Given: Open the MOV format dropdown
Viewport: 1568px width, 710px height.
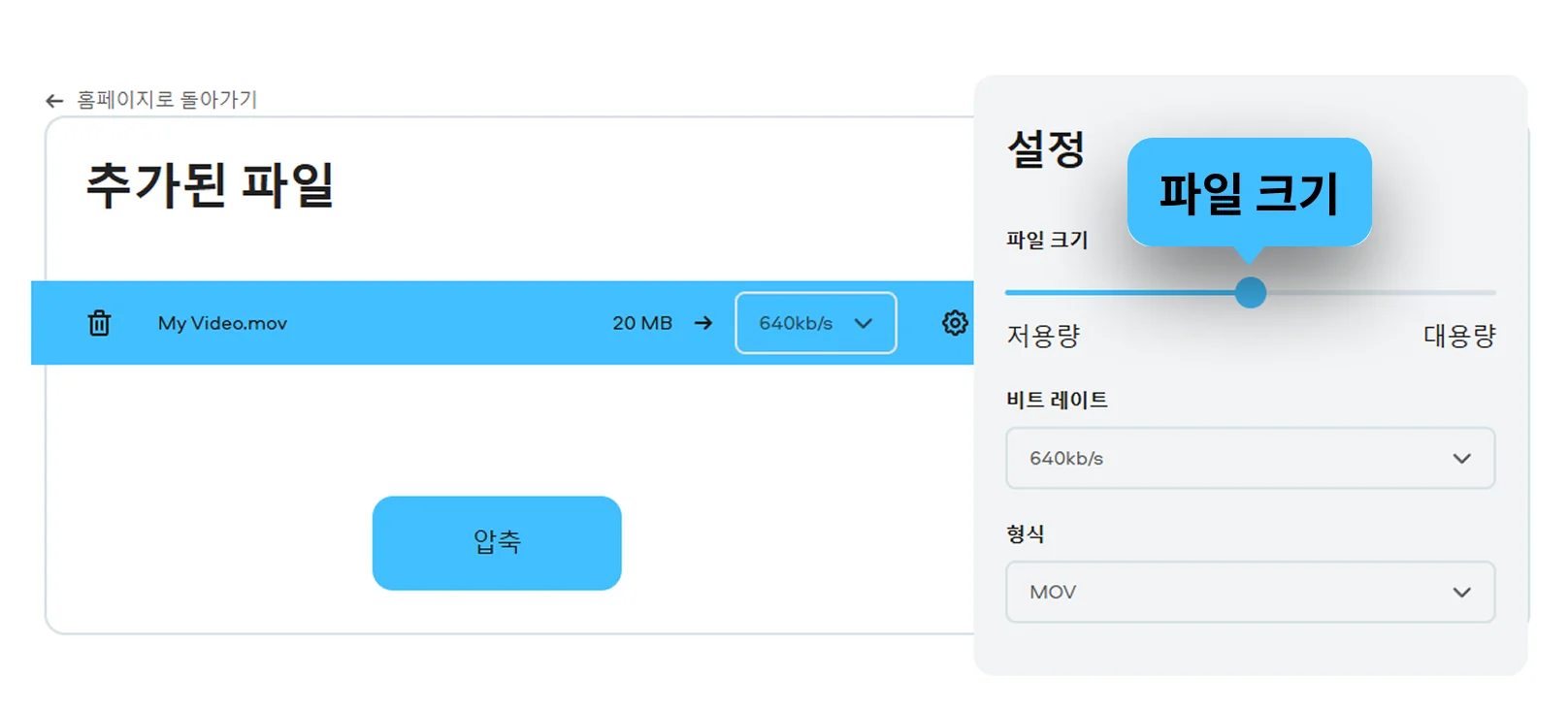Looking at the screenshot, I should pos(1249,593).
